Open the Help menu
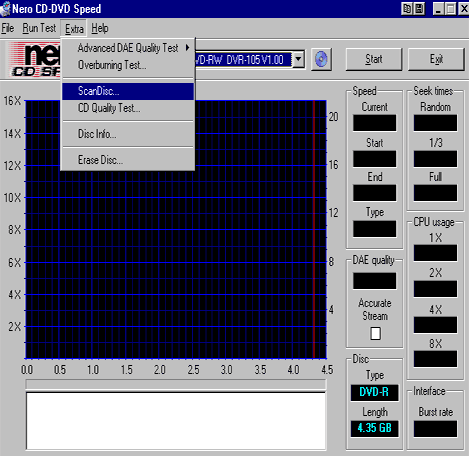This screenshot has width=469, height=456. click(x=100, y=28)
